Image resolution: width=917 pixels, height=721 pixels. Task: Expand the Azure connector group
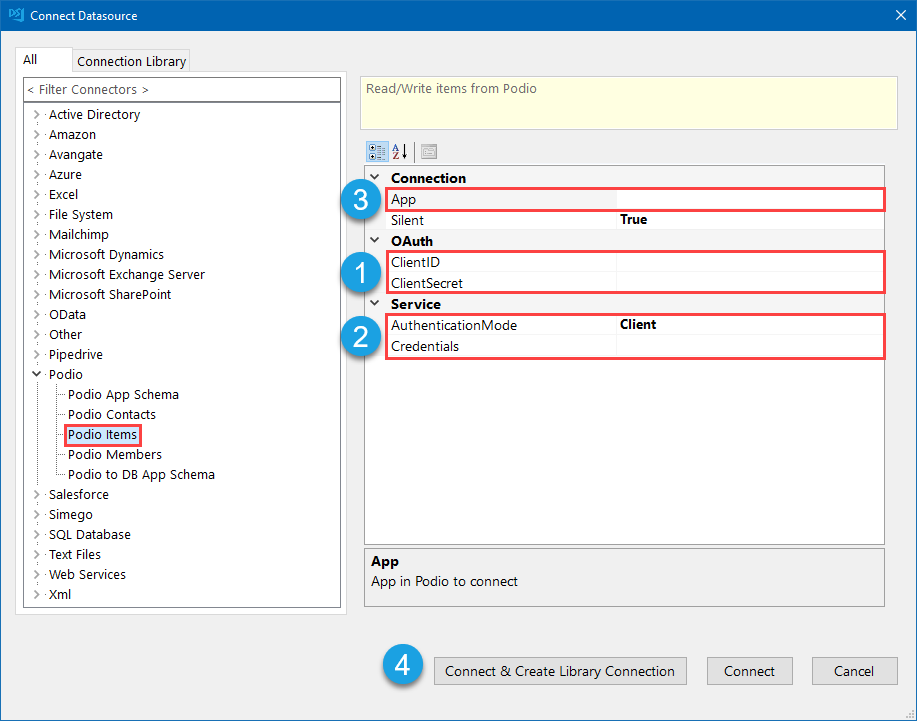36,174
